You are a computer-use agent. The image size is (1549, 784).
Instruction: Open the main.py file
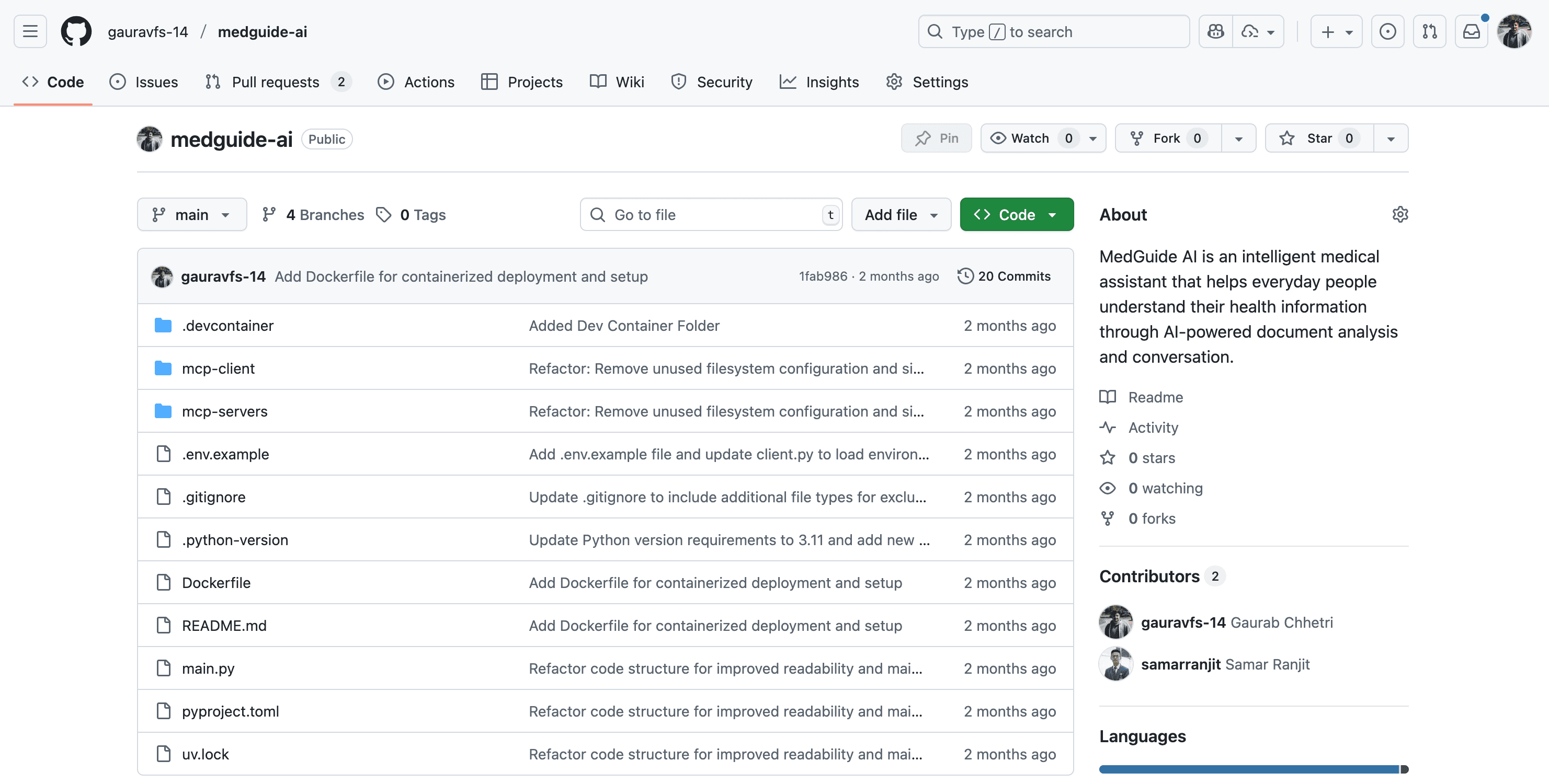208,668
